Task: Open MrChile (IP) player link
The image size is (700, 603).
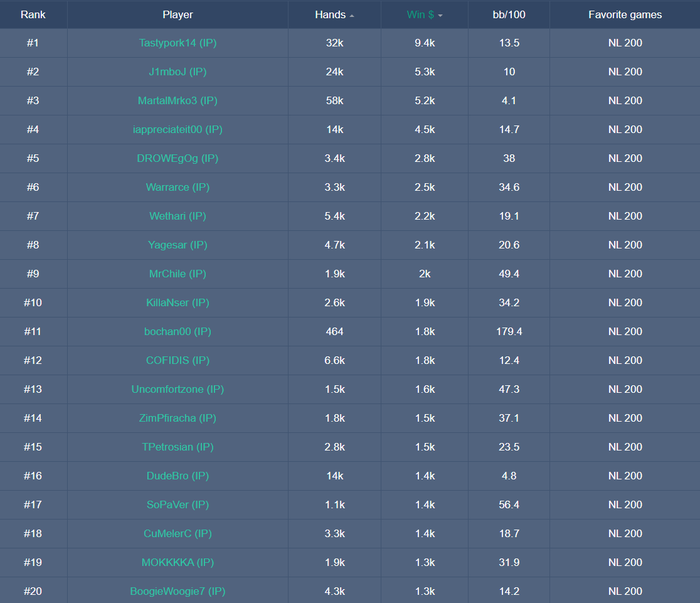Action: click(x=178, y=274)
